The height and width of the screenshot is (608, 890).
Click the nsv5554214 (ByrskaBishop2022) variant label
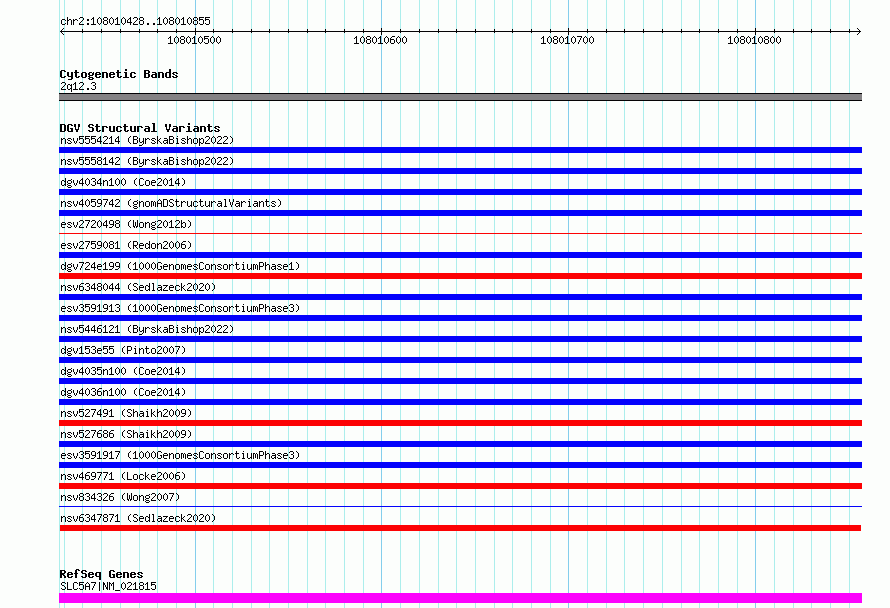pos(147,140)
